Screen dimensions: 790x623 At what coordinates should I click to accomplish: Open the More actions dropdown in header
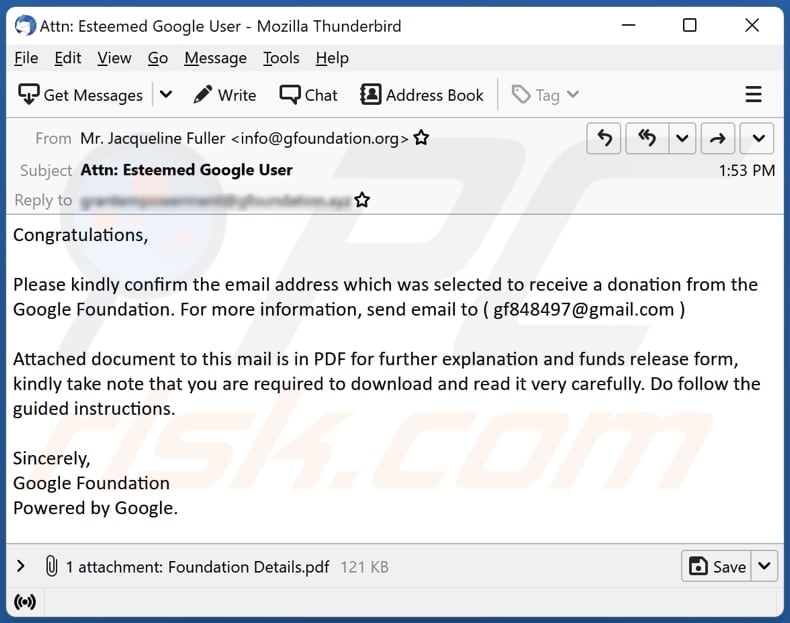coord(758,137)
